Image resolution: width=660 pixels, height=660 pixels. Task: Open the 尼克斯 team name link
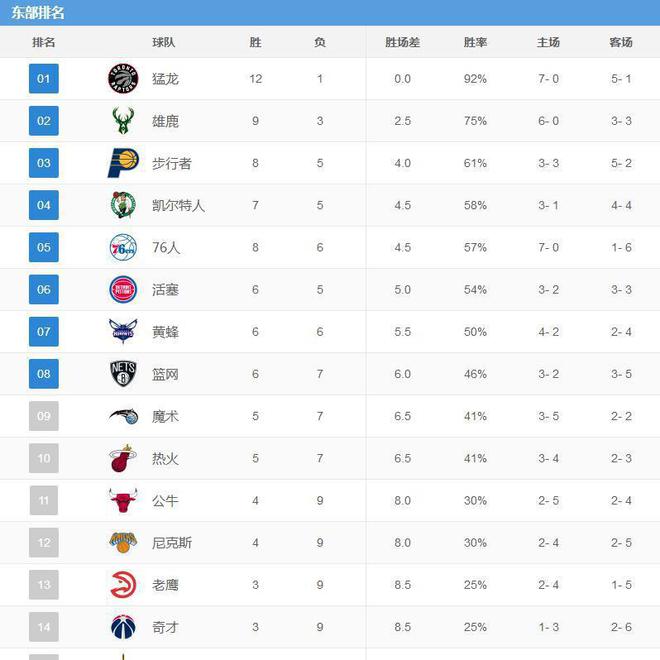pyautogui.click(x=172, y=543)
